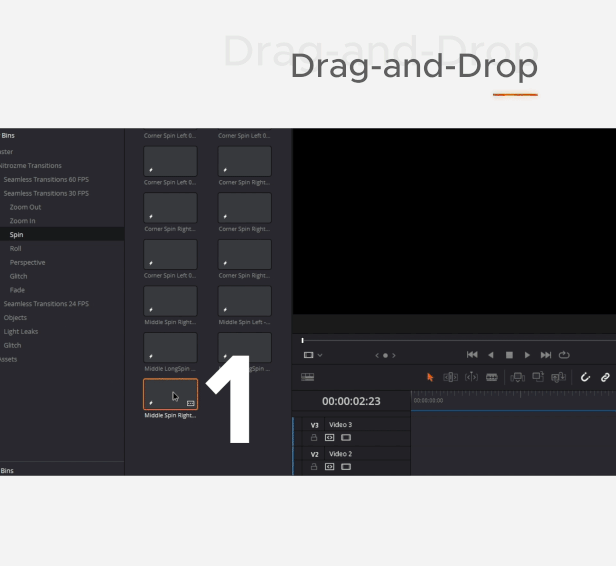616x566 pixels.
Task: Click the Insert Clip icon
Action: click(x=517, y=377)
